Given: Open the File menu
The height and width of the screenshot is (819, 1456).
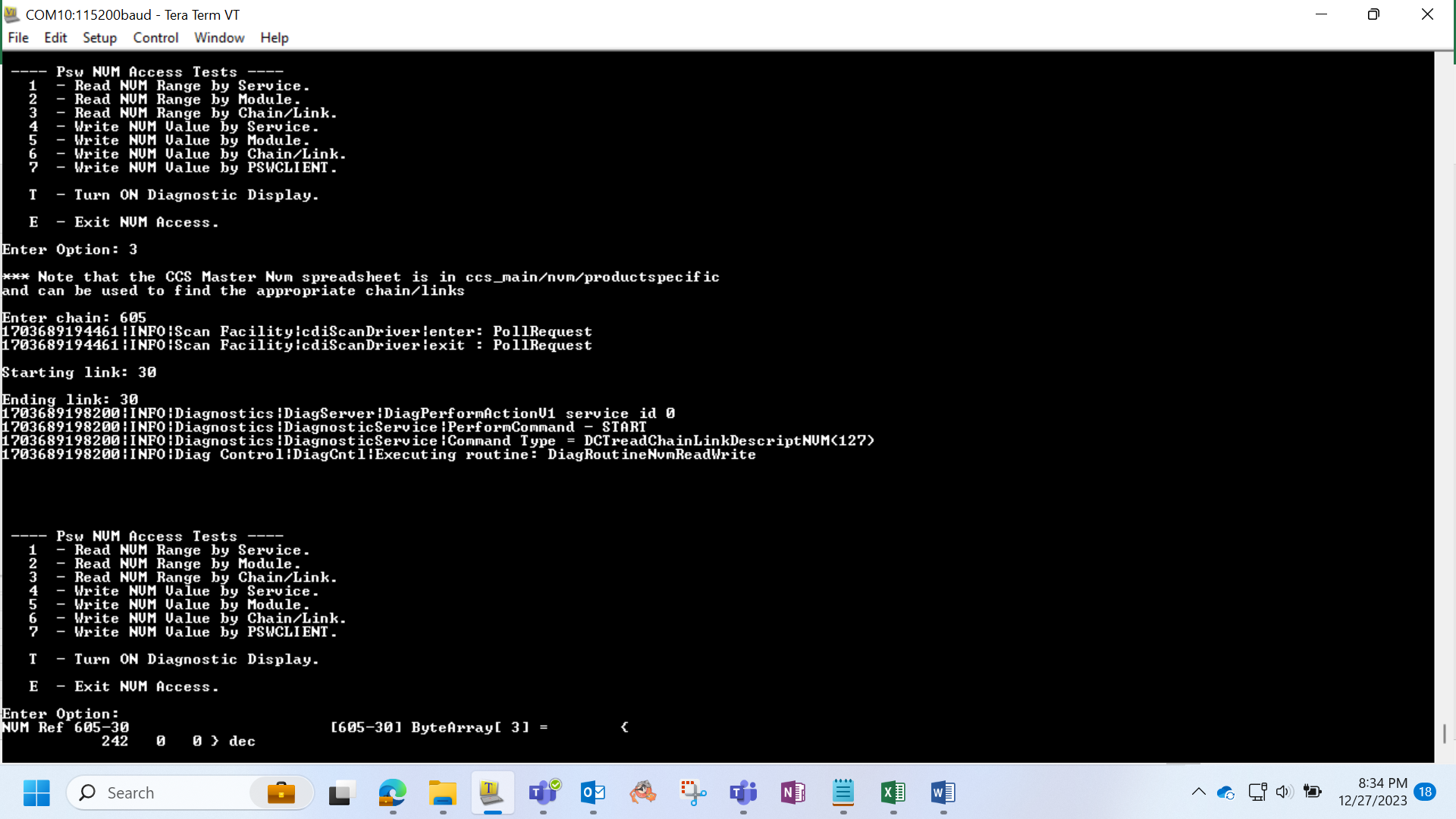Looking at the screenshot, I should (x=18, y=37).
